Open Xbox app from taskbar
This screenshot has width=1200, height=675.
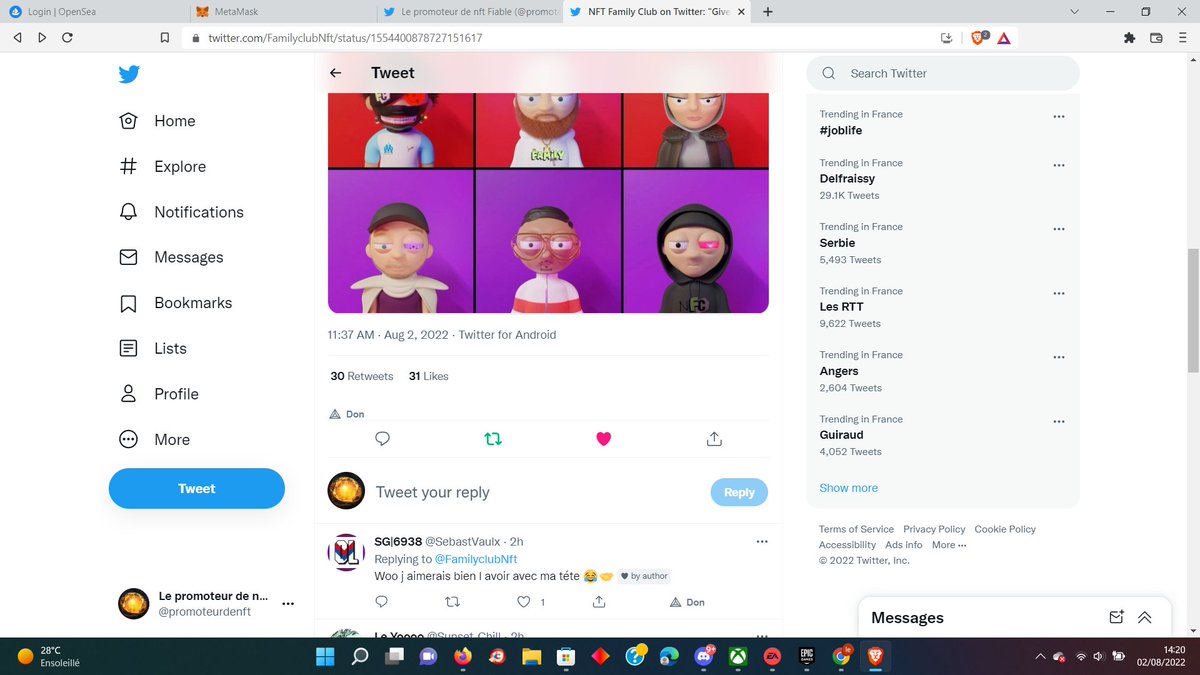point(738,656)
